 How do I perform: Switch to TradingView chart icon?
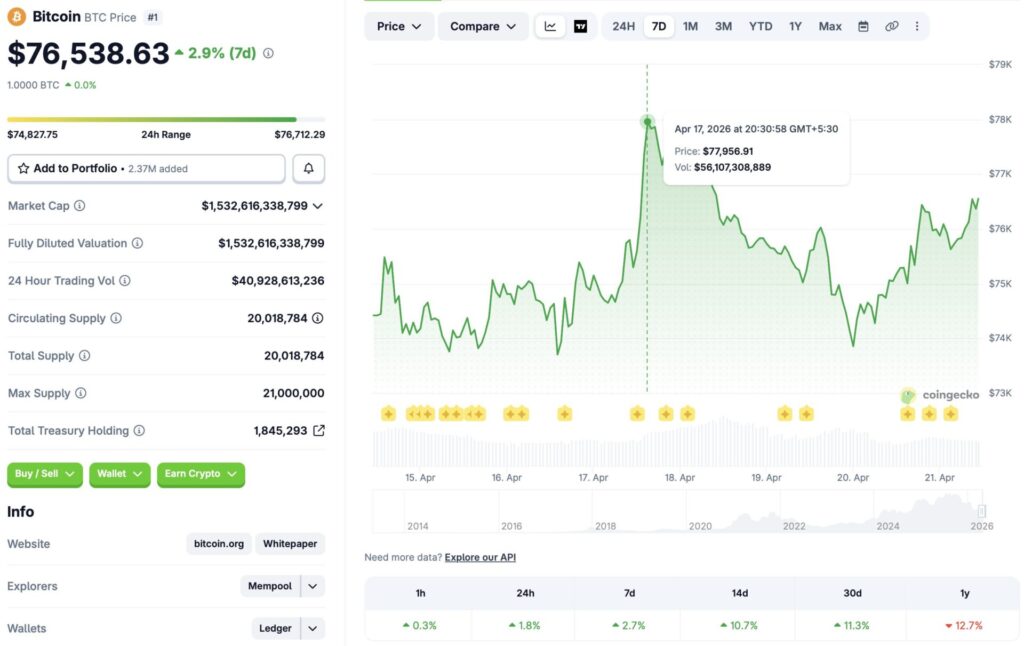point(581,26)
